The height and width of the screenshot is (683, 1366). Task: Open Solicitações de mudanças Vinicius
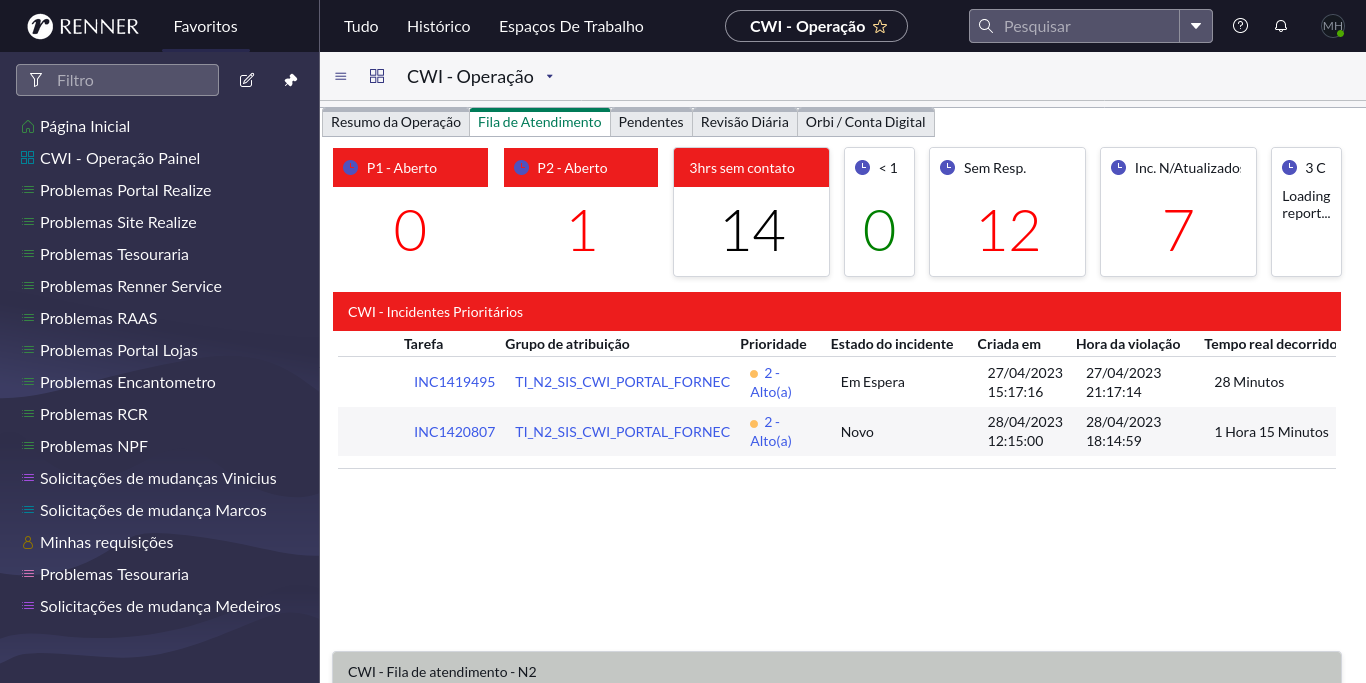click(x=158, y=478)
